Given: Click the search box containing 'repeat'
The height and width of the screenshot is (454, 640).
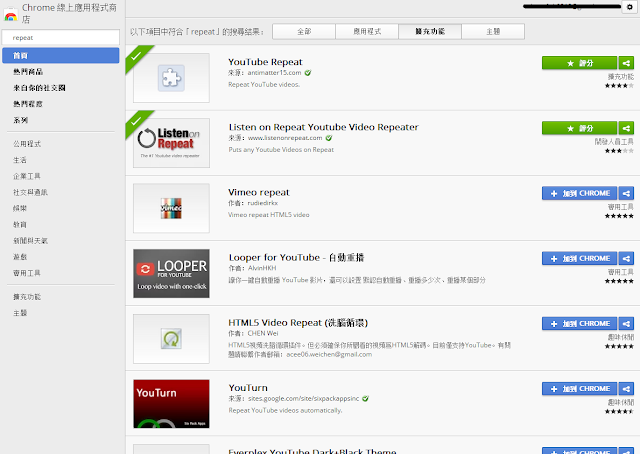Looking at the screenshot, I should pyautogui.click(x=61, y=38).
